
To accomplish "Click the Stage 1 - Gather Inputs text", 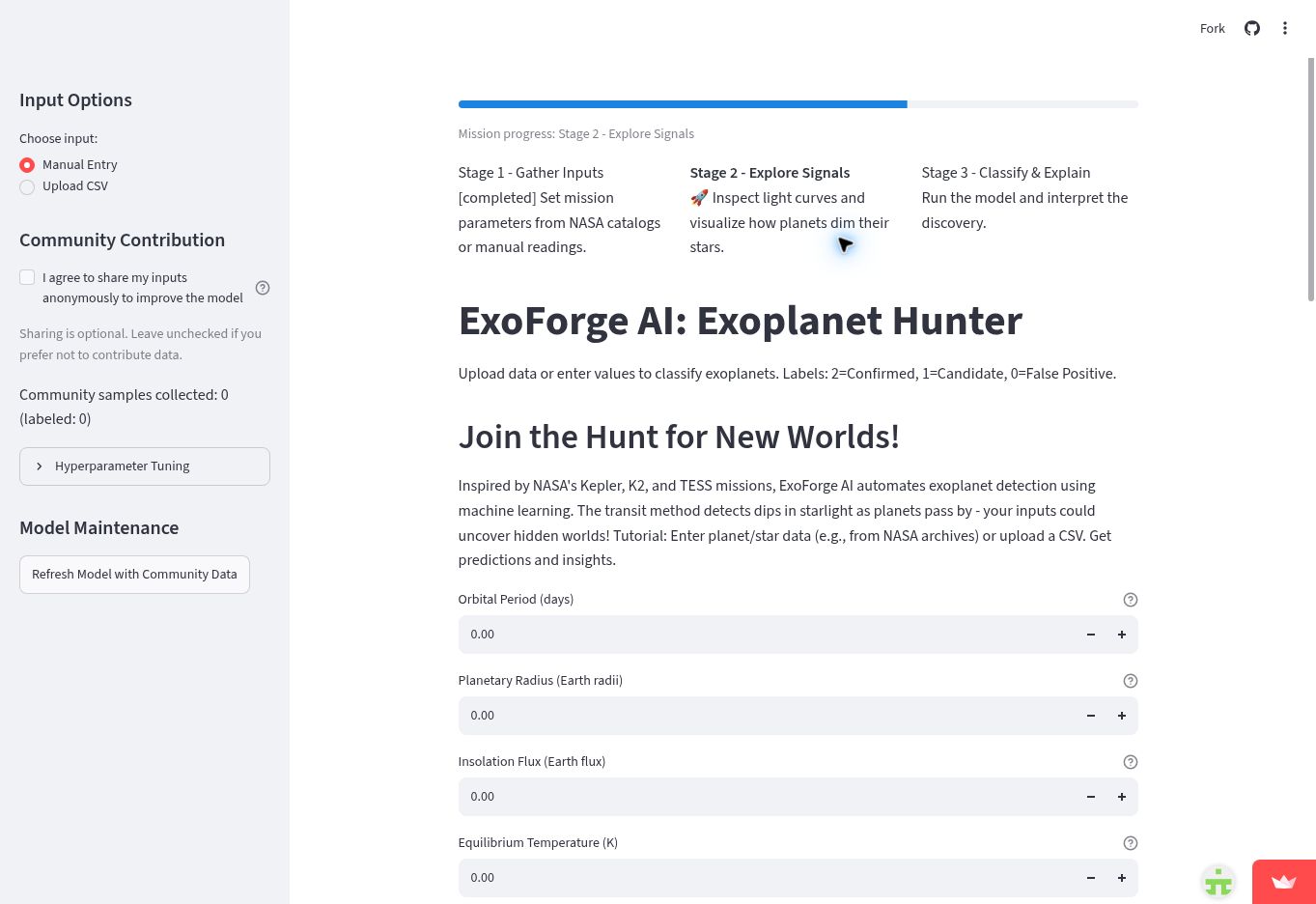I will (x=531, y=173).
